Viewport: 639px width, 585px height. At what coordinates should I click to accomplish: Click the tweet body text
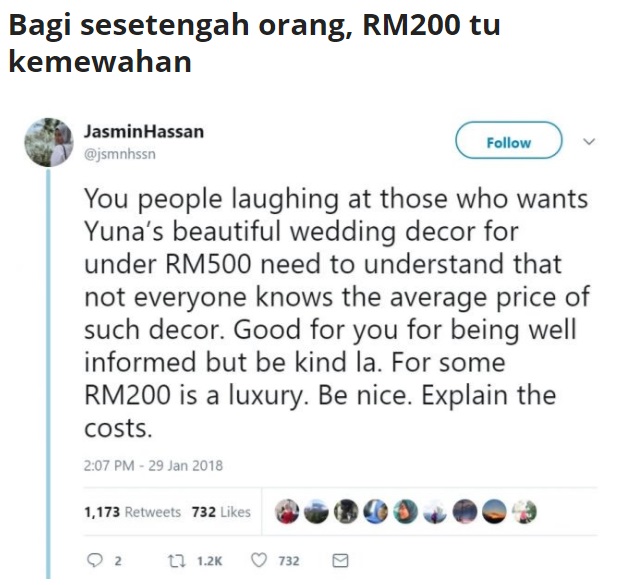pos(337,313)
